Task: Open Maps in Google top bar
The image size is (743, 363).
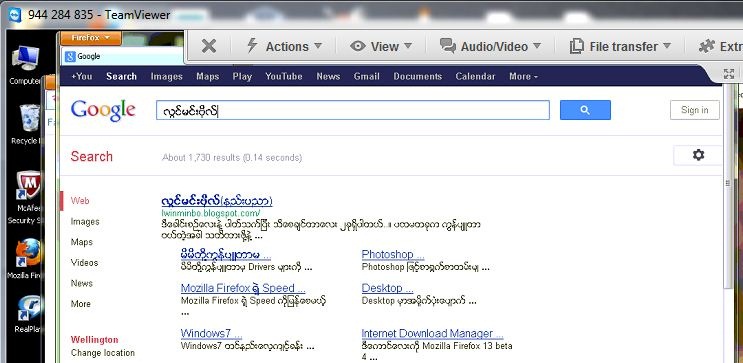Action: (208, 76)
